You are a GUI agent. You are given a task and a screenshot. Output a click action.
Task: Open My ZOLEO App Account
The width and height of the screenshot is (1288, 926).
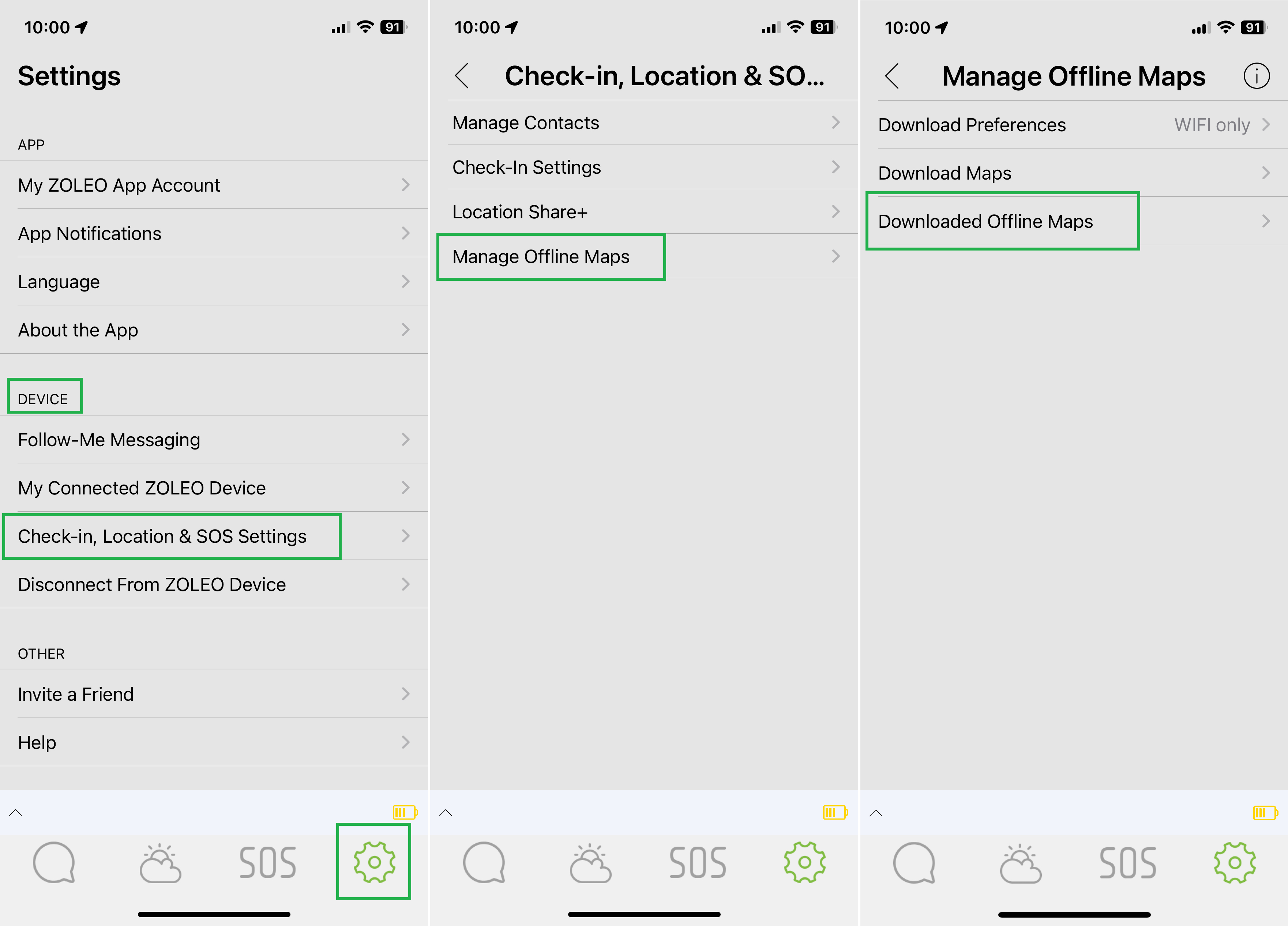point(214,185)
